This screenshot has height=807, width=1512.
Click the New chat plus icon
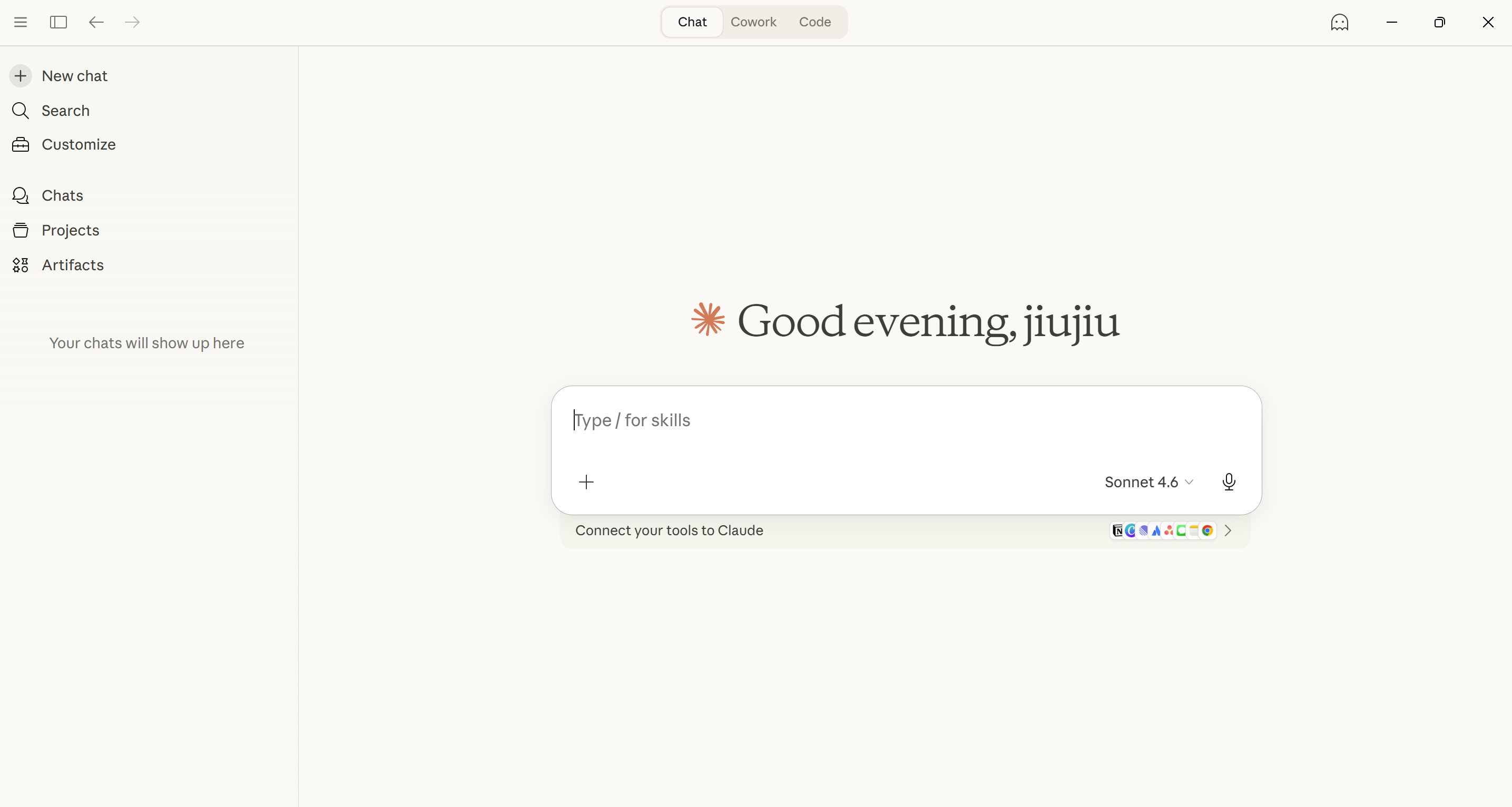coord(21,76)
